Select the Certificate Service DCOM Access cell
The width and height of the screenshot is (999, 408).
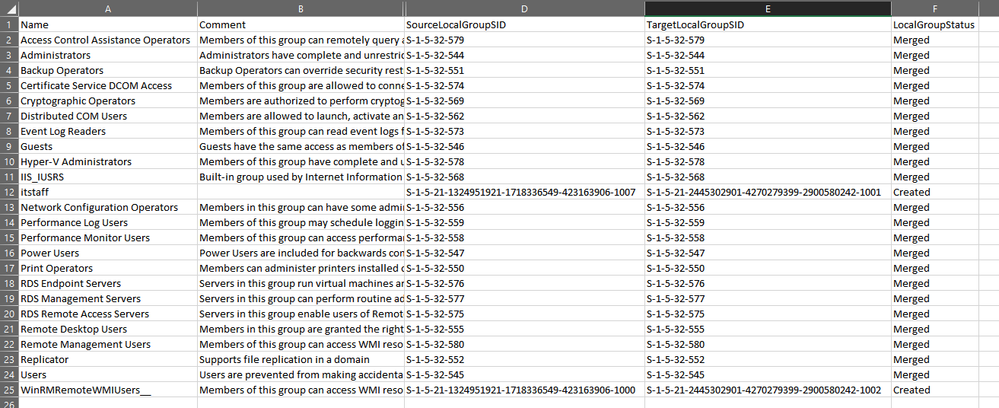(x=108, y=85)
